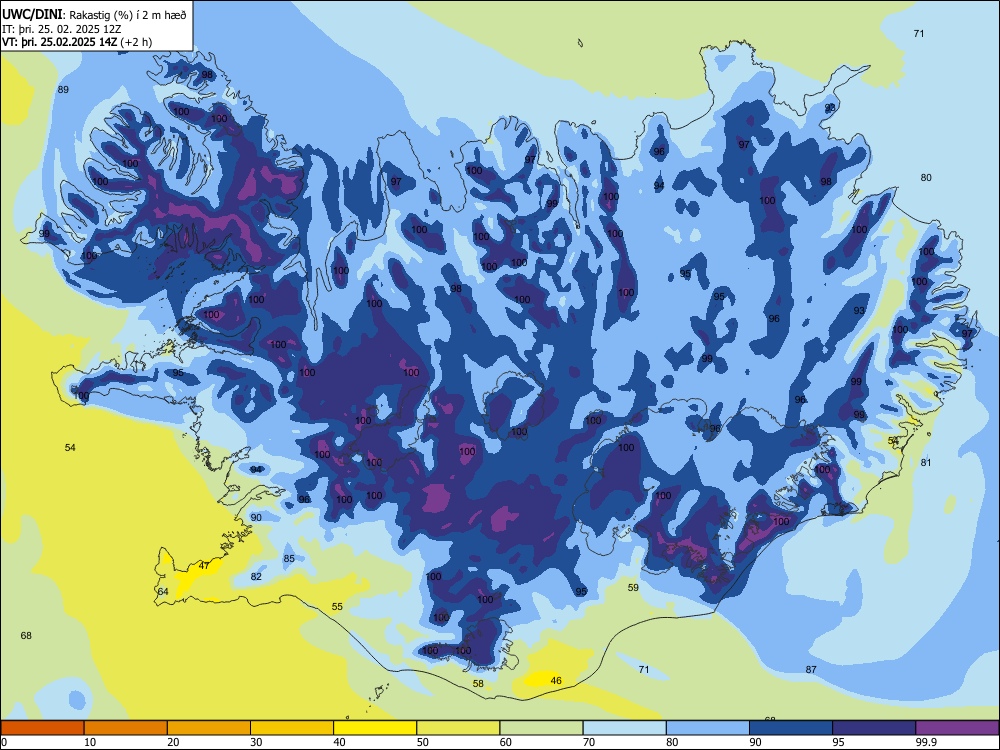Click the legend tick label '60'
This screenshot has width=1000, height=750.
(x=506, y=742)
